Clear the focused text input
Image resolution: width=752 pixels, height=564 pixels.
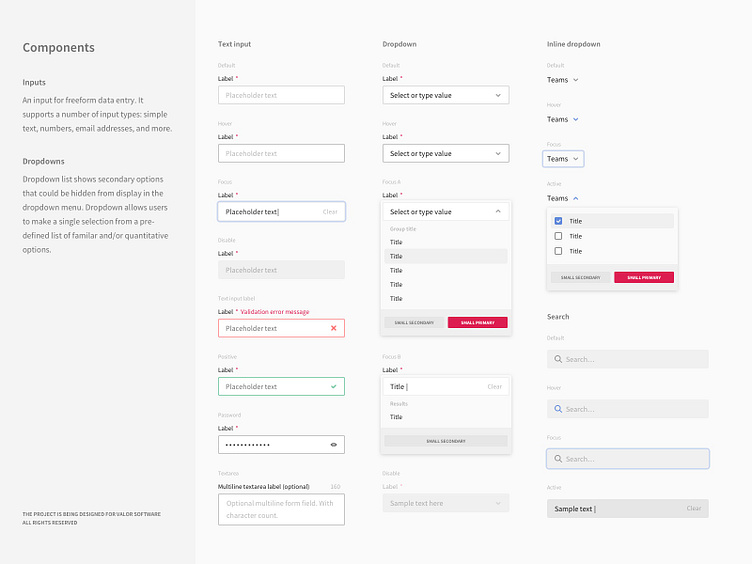click(330, 212)
